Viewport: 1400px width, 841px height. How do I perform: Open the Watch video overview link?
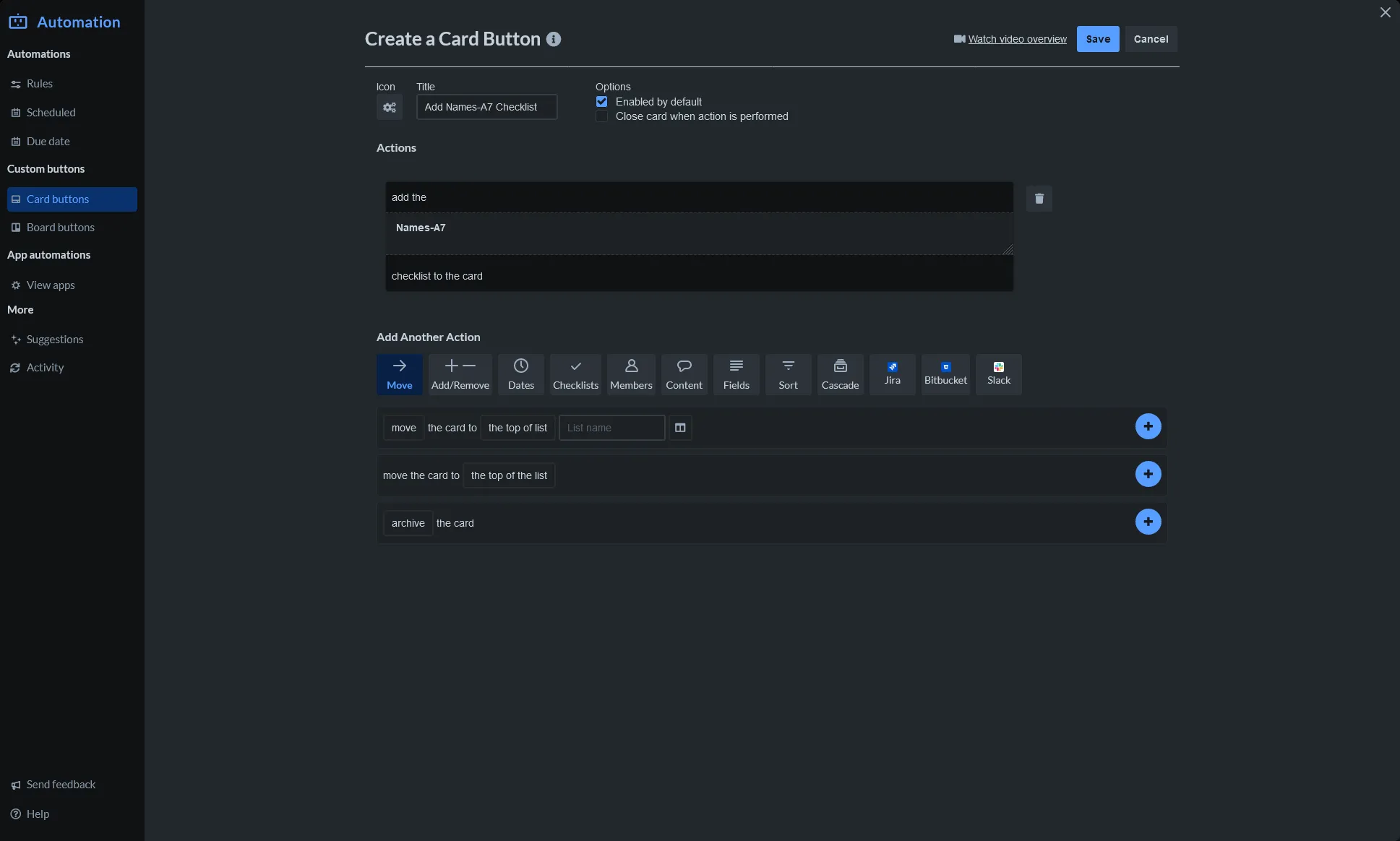point(1016,39)
